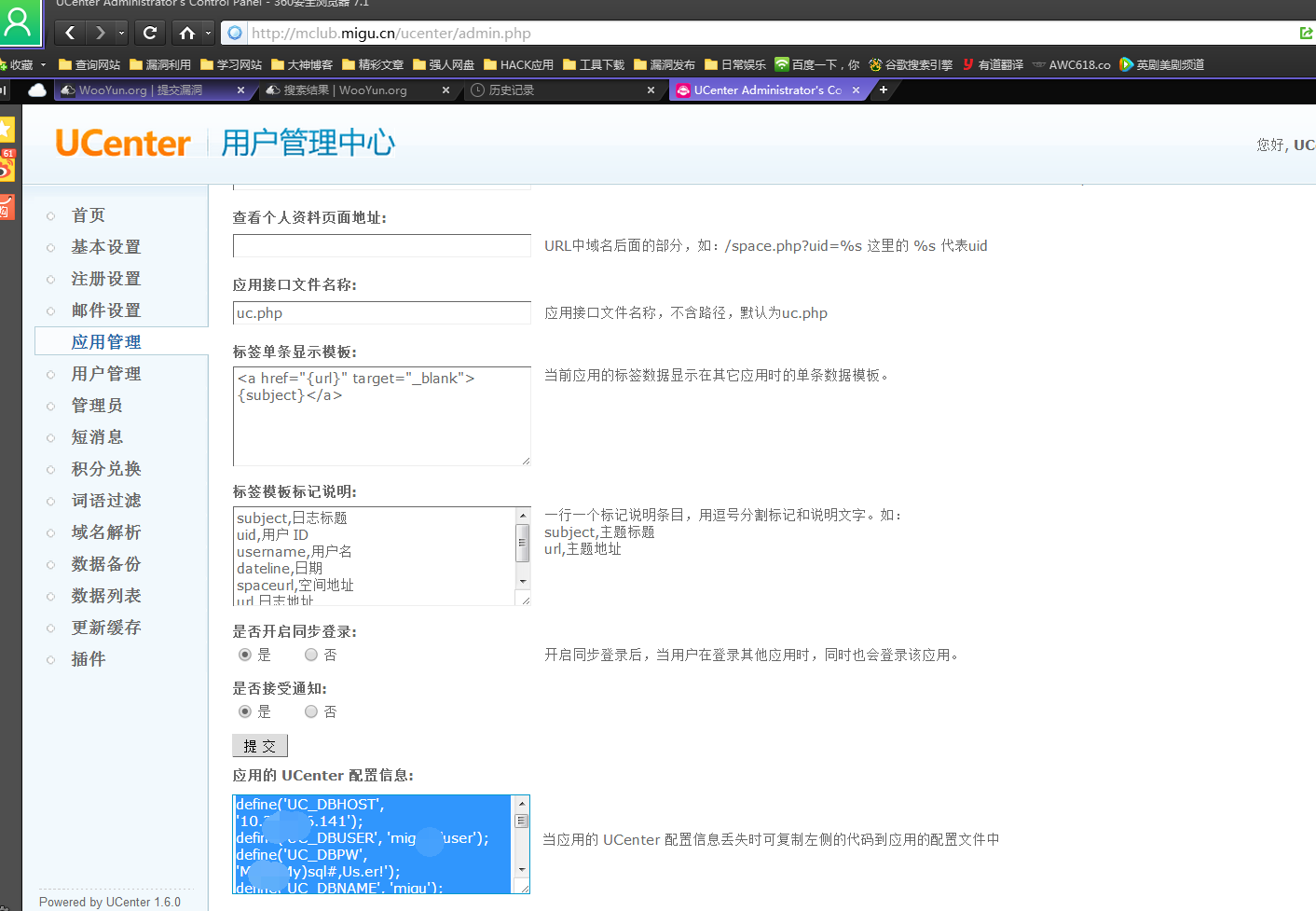The height and width of the screenshot is (911, 1316).
Task: Open 积分兑换 in sidebar menu
Action: 106,469
